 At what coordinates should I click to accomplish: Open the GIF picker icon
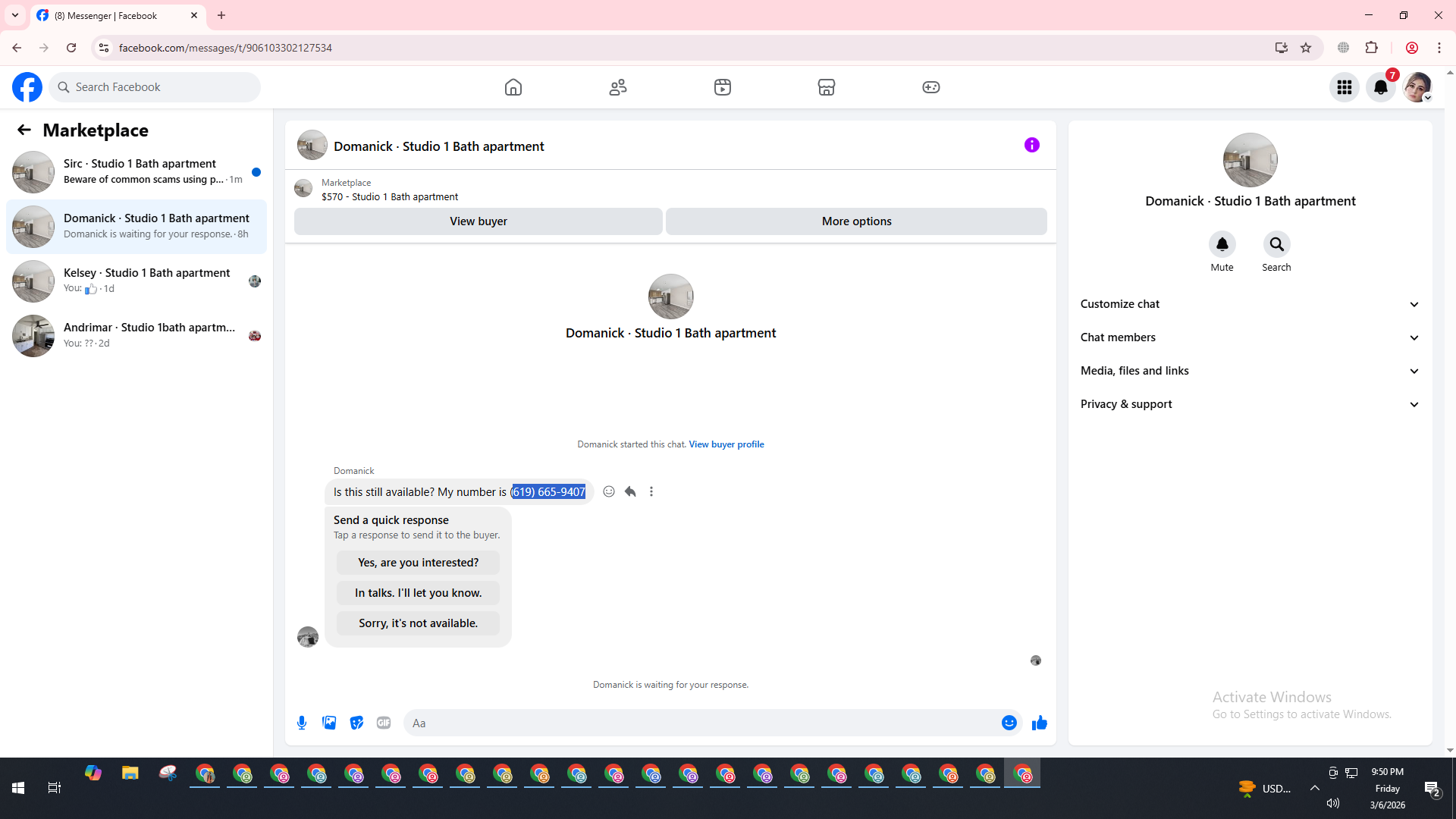coord(384,723)
